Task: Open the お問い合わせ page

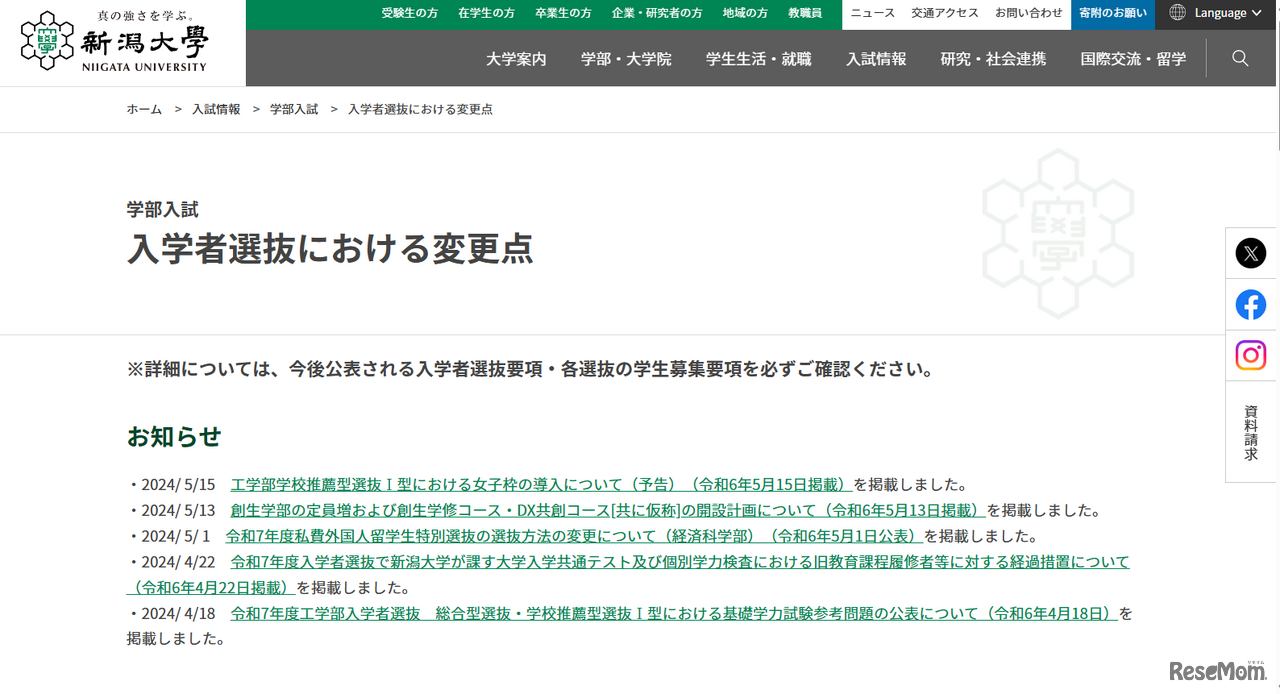Action: 1029,13
